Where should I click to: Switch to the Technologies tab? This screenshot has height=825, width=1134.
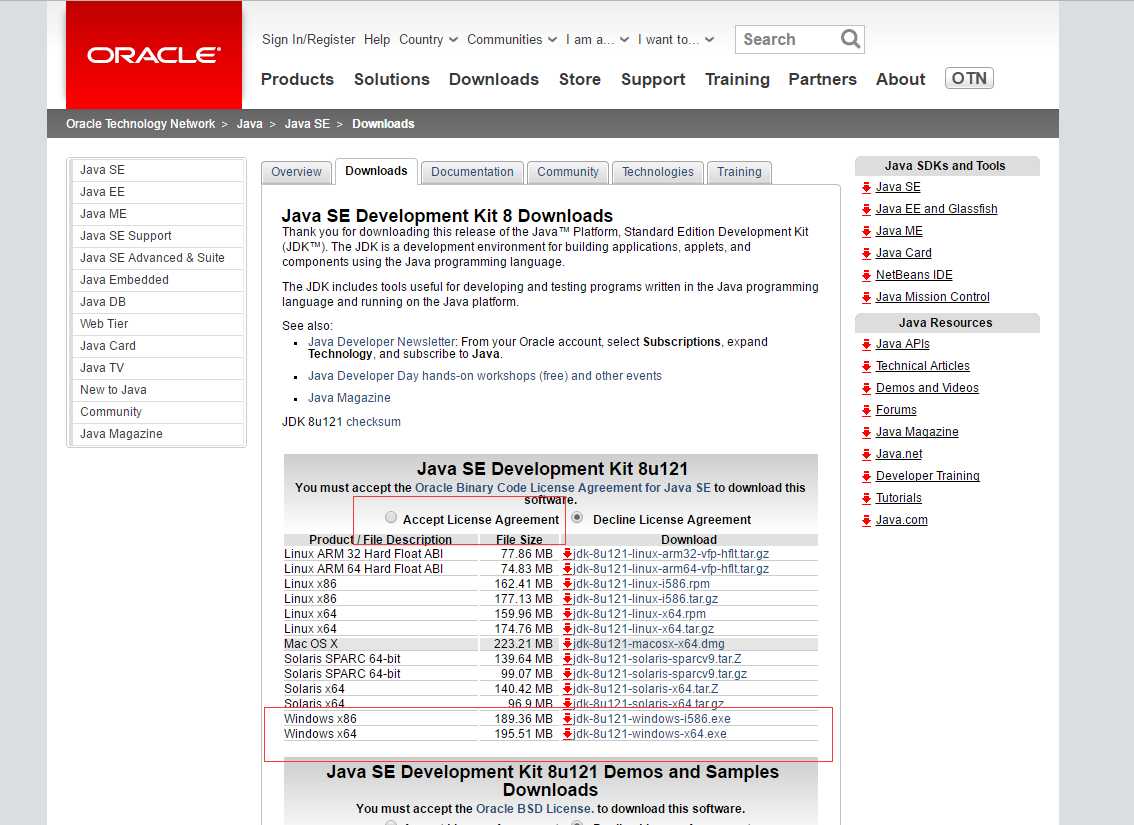coord(657,172)
